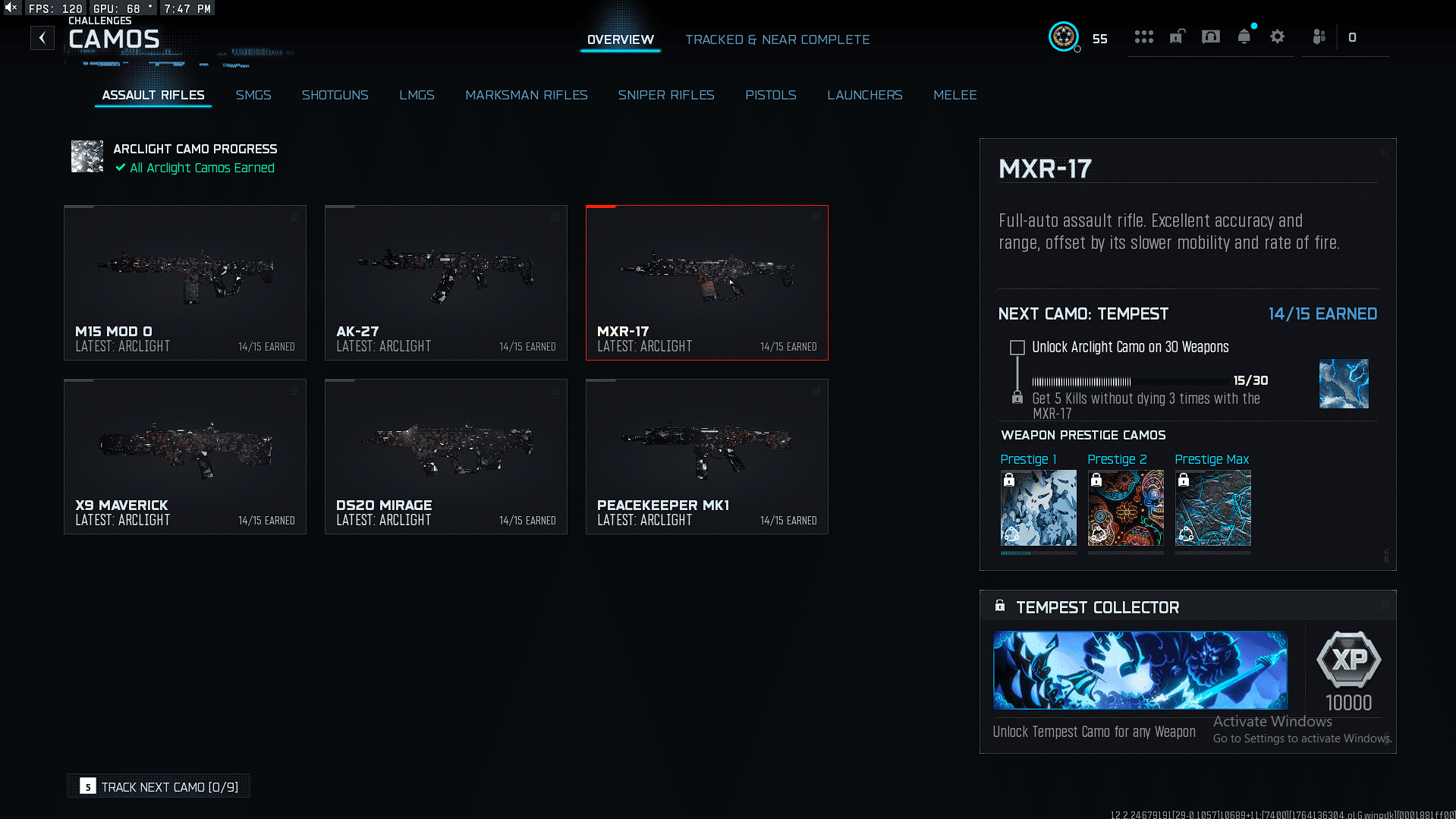Open notifications via the bell icon
This screenshot has width=1456, height=819.
pos(1244,36)
